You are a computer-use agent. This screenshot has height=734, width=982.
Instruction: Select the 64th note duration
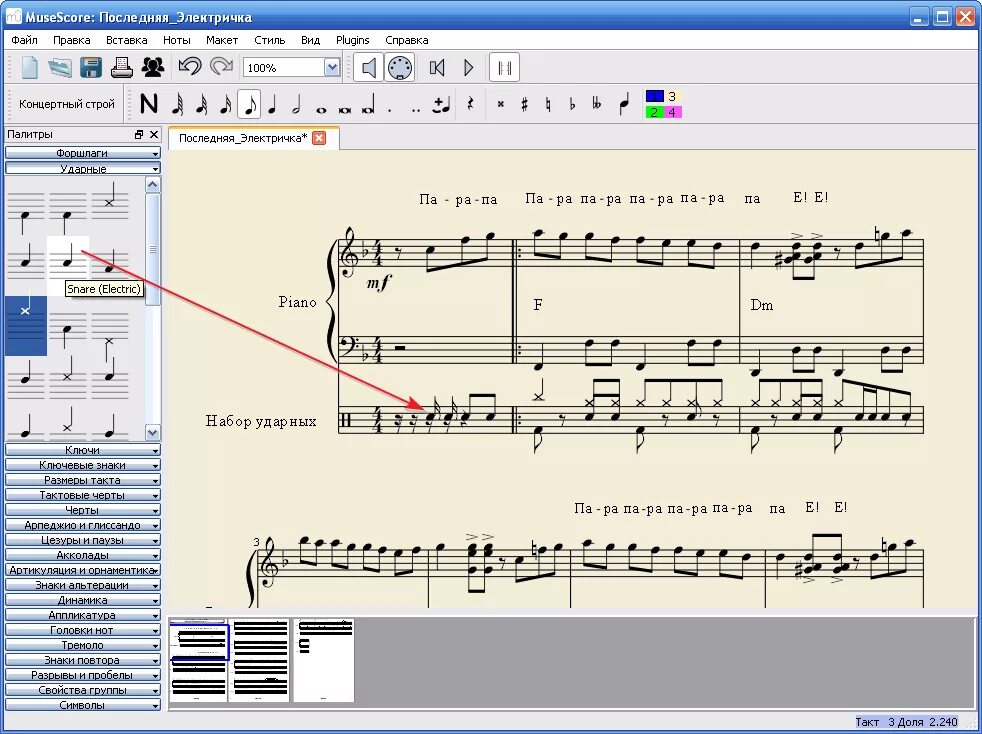click(x=177, y=104)
